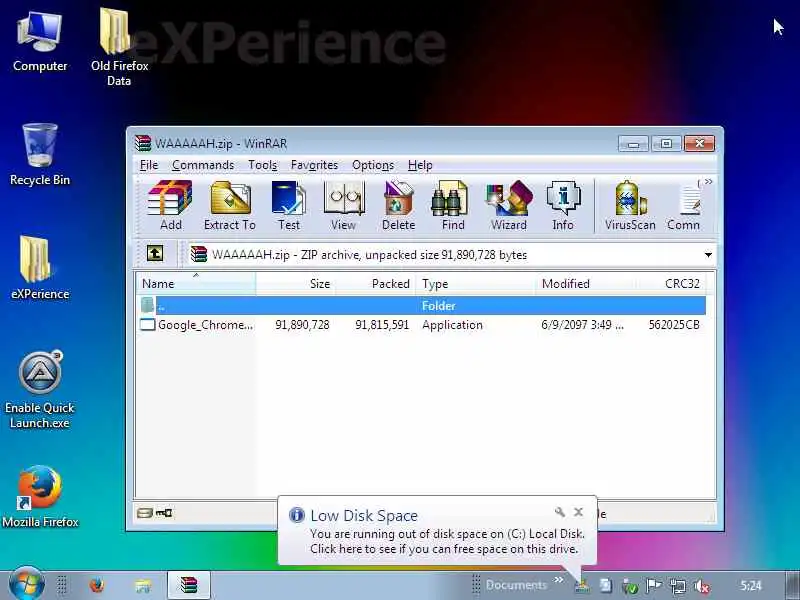Click the Delete toolbar icon
The height and width of the screenshot is (600, 800).
398,206
